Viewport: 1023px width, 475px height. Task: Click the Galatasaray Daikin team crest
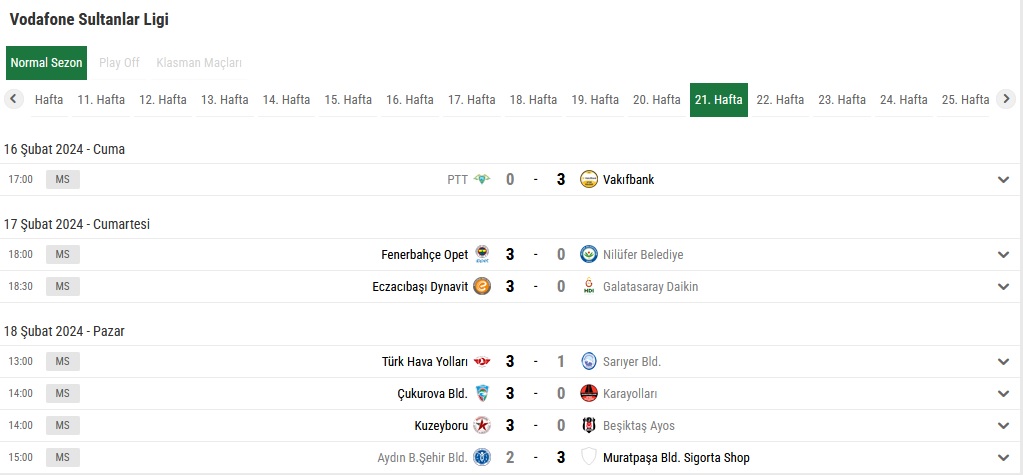coord(588,286)
